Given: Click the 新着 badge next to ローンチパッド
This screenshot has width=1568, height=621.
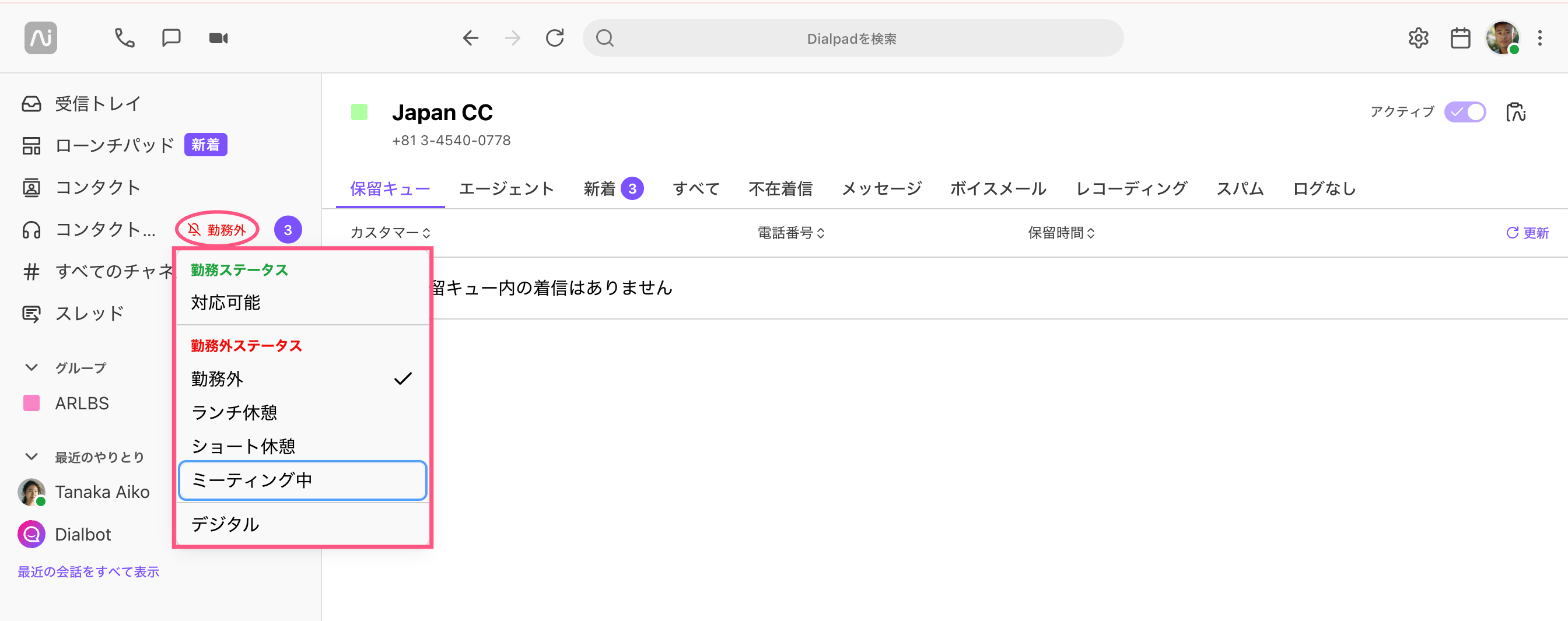Looking at the screenshot, I should coord(206,145).
